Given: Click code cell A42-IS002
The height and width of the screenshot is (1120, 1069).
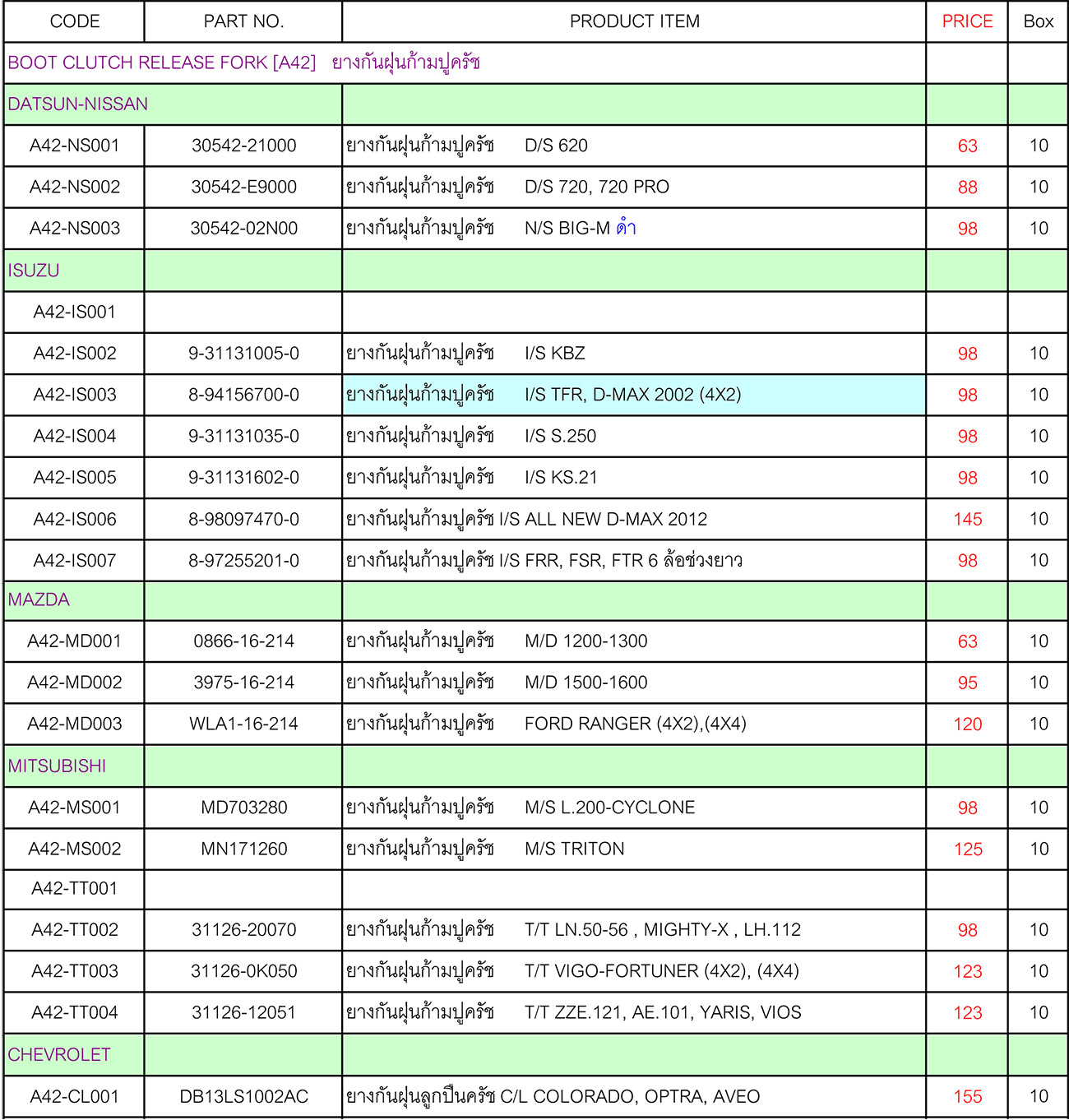Looking at the screenshot, I should tap(75, 354).
